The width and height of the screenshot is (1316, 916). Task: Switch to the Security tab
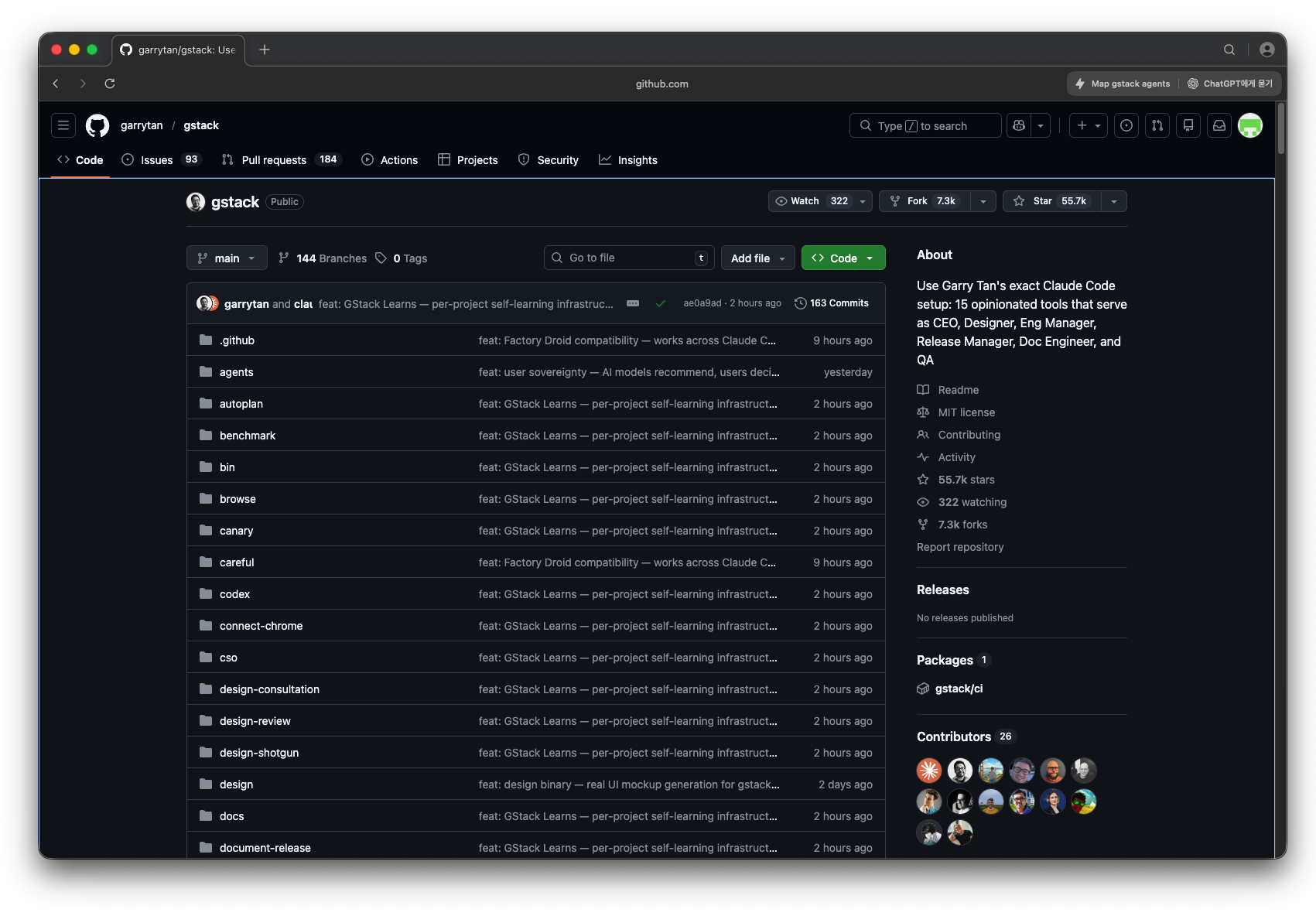[x=549, y=160]
